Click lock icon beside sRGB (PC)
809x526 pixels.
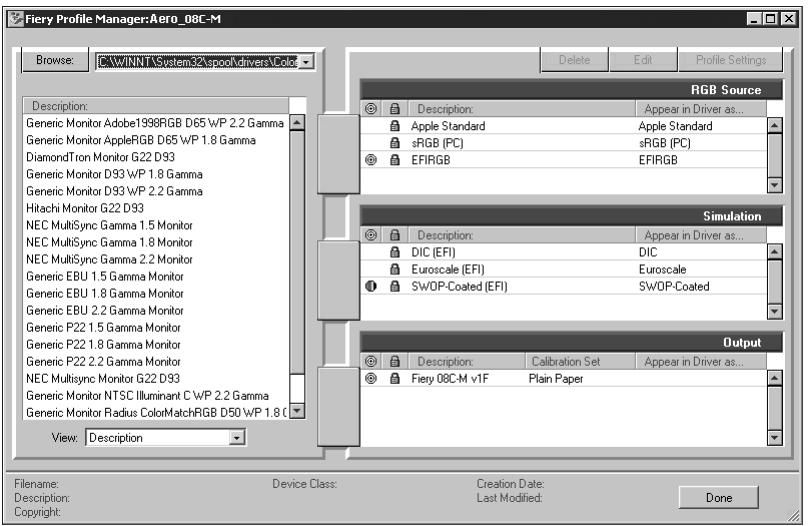coord(395,143)
